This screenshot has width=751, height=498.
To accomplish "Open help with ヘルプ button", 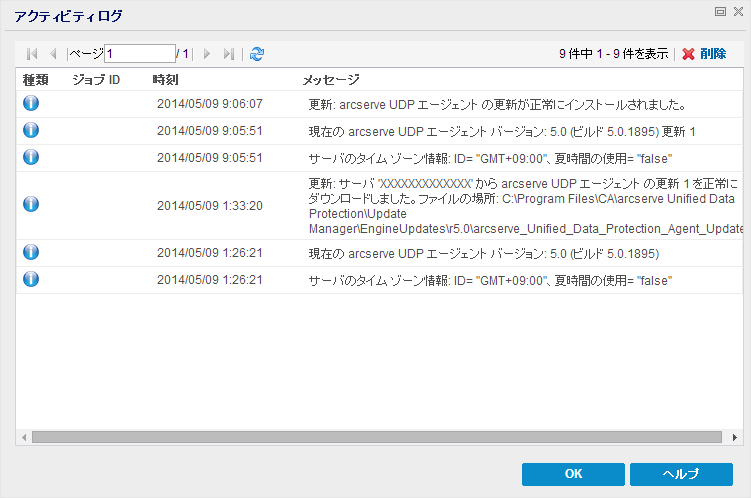I will tap(680, 474).
